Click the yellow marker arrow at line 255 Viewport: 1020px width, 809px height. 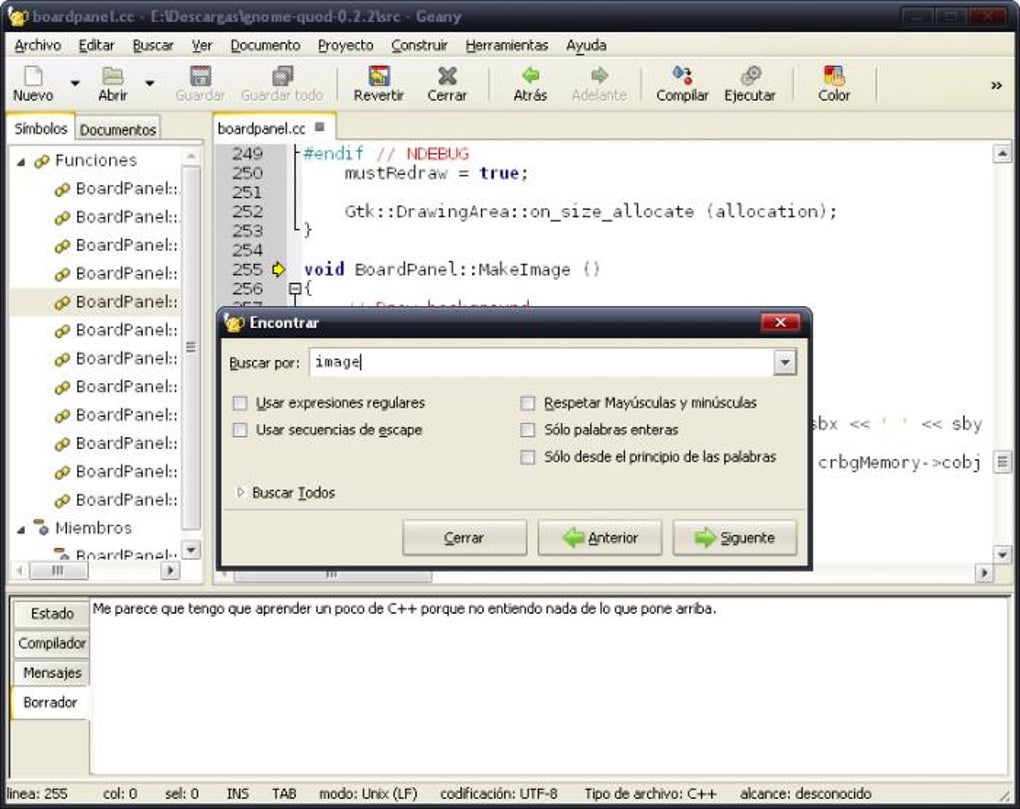[x=278, y=269]
